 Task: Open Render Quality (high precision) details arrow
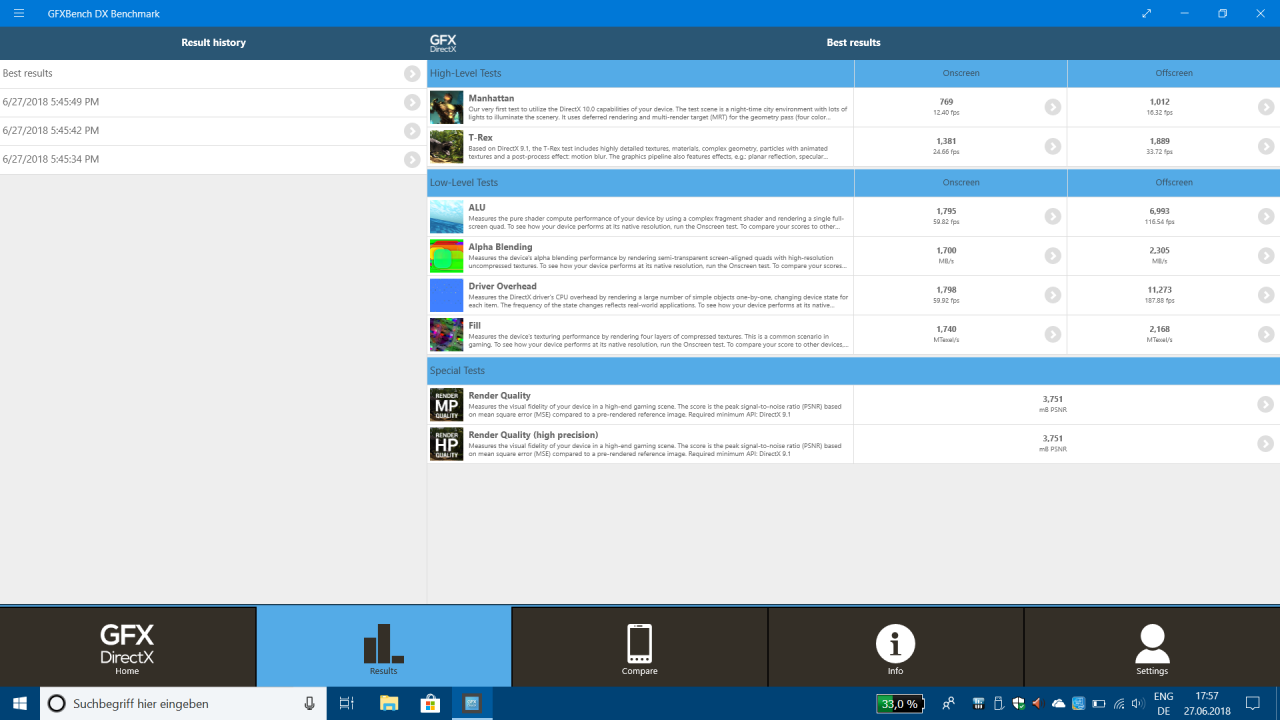[x=1266, y=443]
